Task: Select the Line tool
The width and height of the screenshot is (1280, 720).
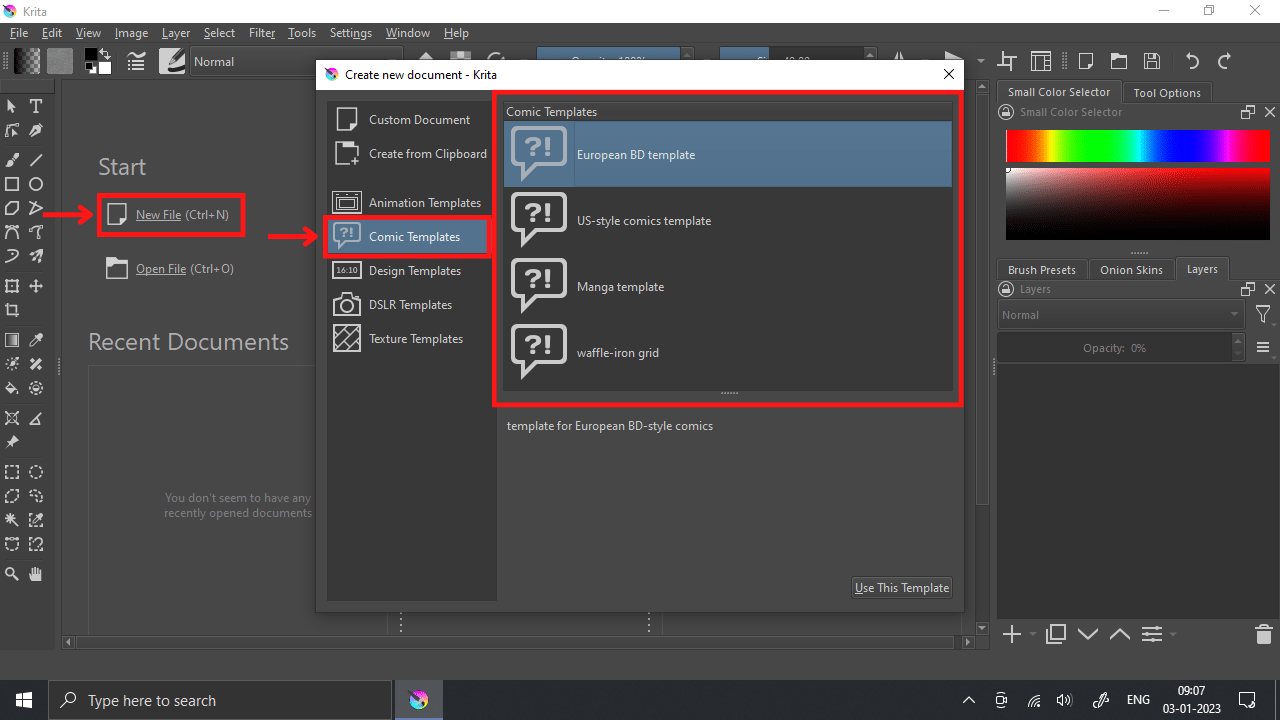Action: tap(36, 159)
